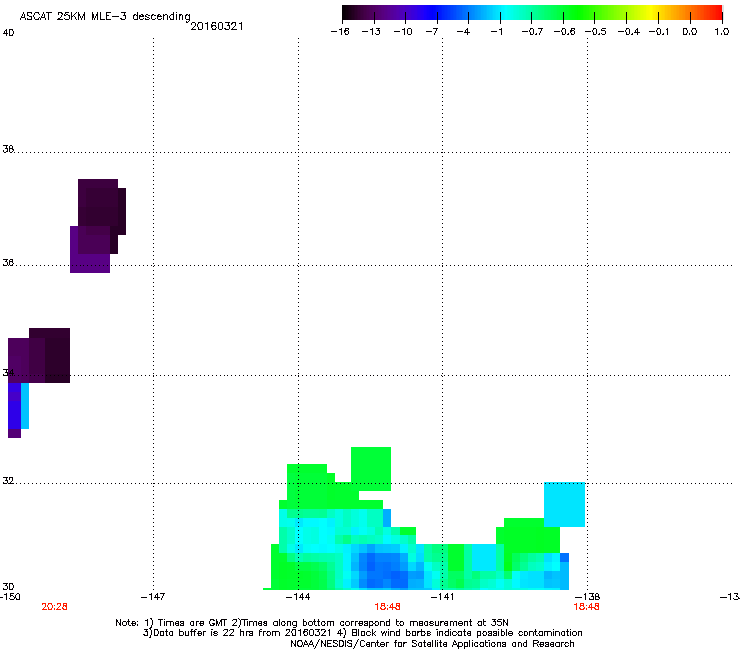Screen dimensions: 740x650
Task: Click the red timestamp 18:48 below longitude -141
Action: [387, 607]
